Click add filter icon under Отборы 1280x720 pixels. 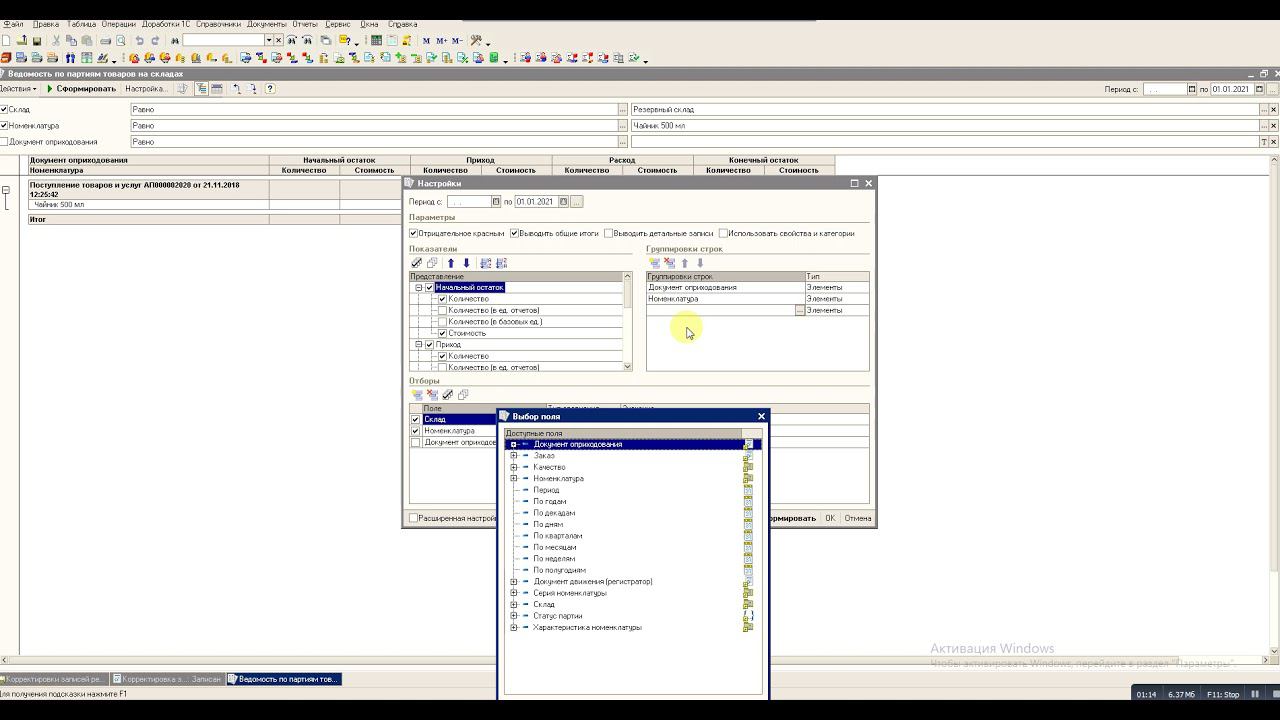click(x=417, y=395)
